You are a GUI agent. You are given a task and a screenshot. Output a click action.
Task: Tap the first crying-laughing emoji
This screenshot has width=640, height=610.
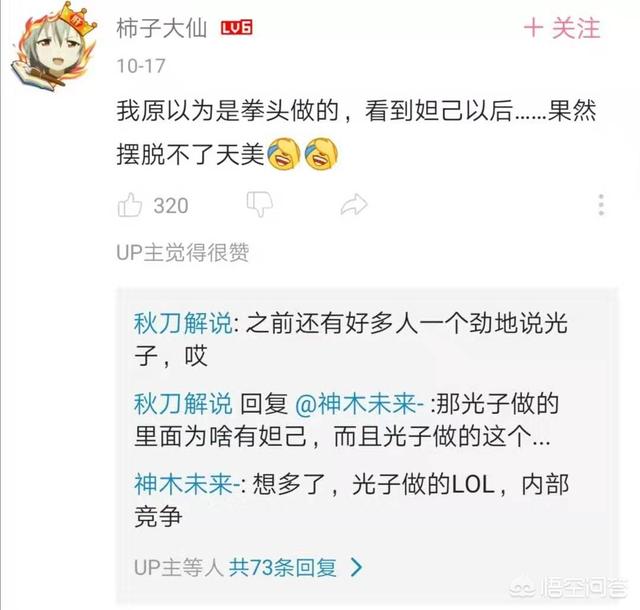coord(284,154)
